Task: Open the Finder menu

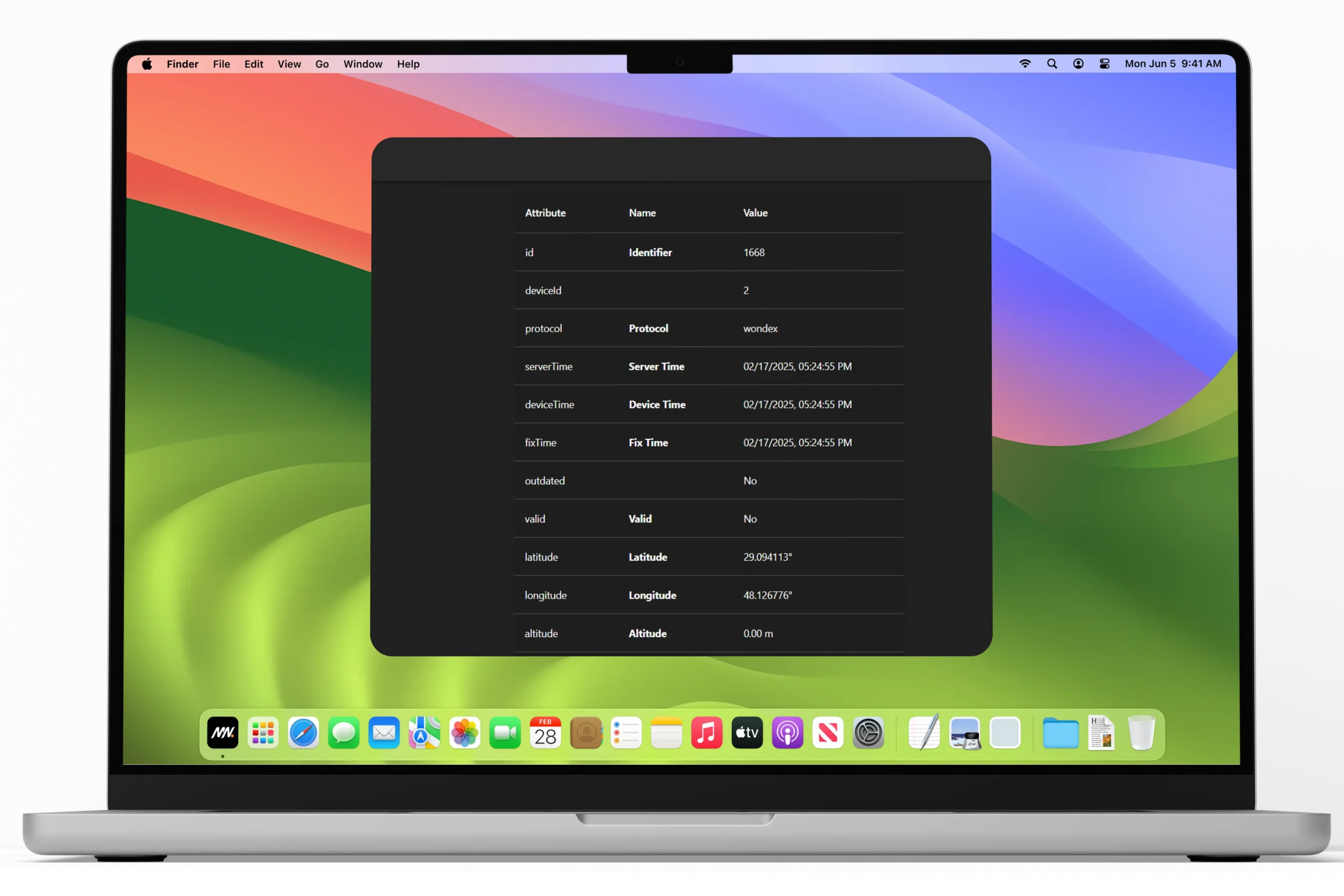Action: coord(182,64)
